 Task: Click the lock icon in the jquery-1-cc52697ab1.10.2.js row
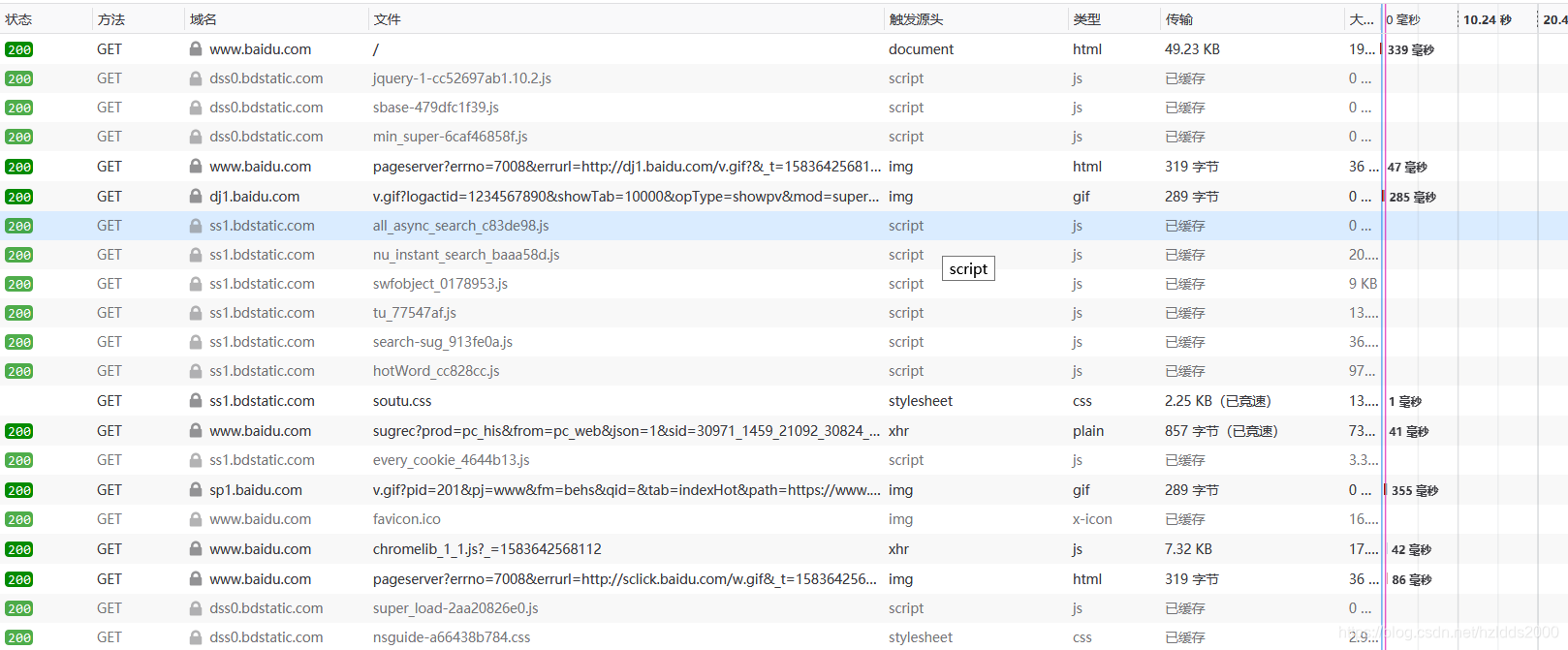[196, 78]
